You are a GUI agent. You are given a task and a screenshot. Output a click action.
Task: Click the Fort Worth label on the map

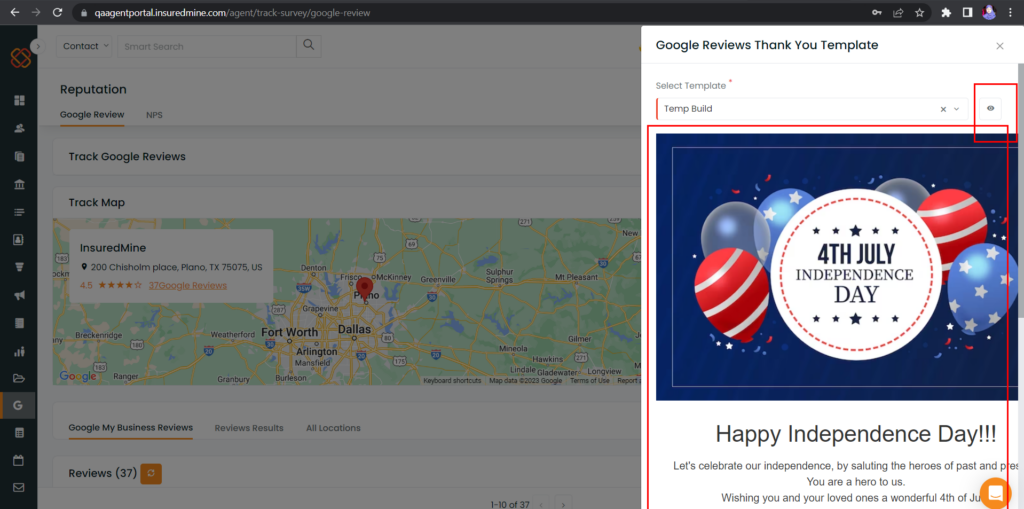pos(290,333)
